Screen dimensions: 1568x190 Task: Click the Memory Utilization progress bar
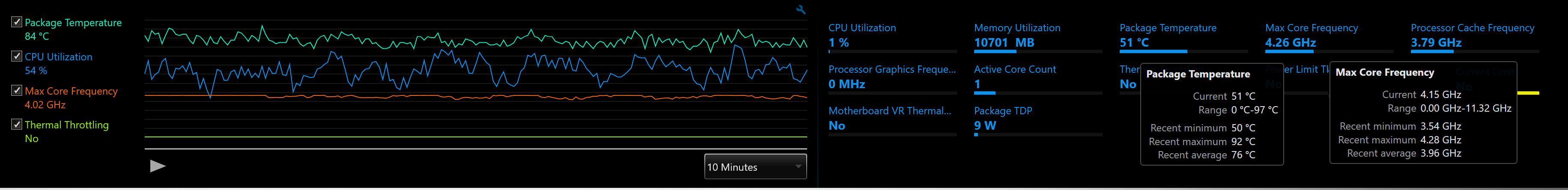click(1038, 52)
